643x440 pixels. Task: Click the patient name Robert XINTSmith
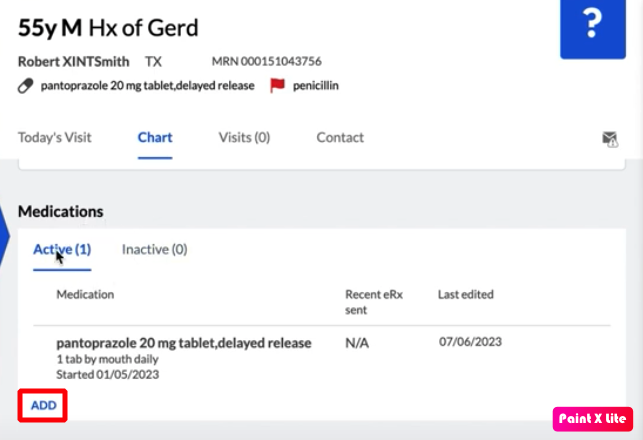74,62
